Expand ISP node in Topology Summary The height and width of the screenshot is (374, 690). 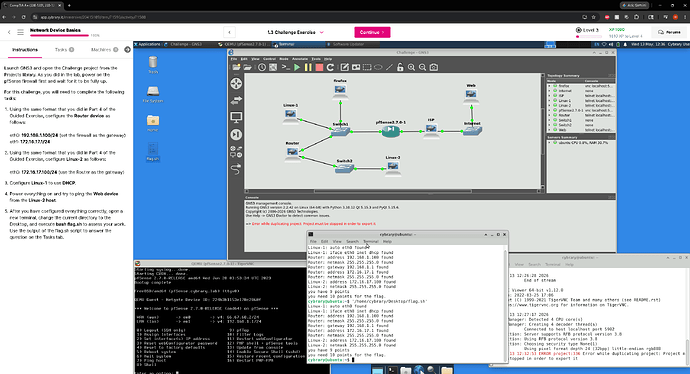(x=550, y=95)
